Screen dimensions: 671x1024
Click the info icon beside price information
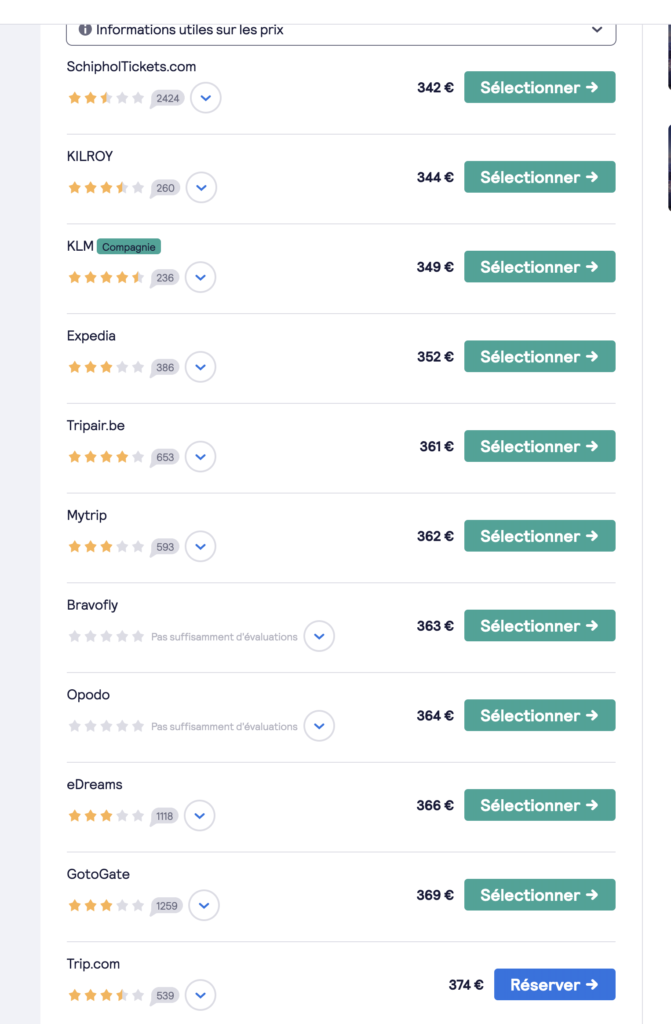click(85, 29)
